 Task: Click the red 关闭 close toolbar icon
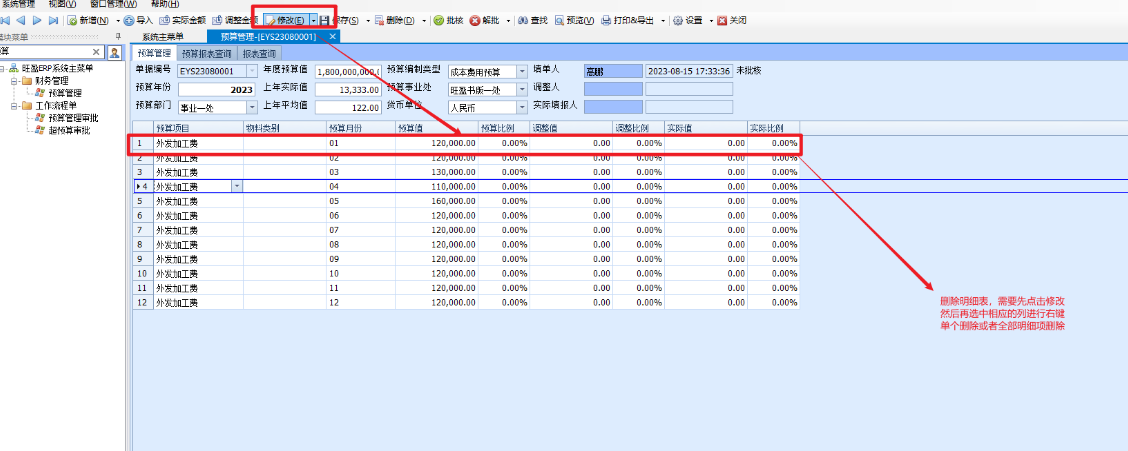722,20
